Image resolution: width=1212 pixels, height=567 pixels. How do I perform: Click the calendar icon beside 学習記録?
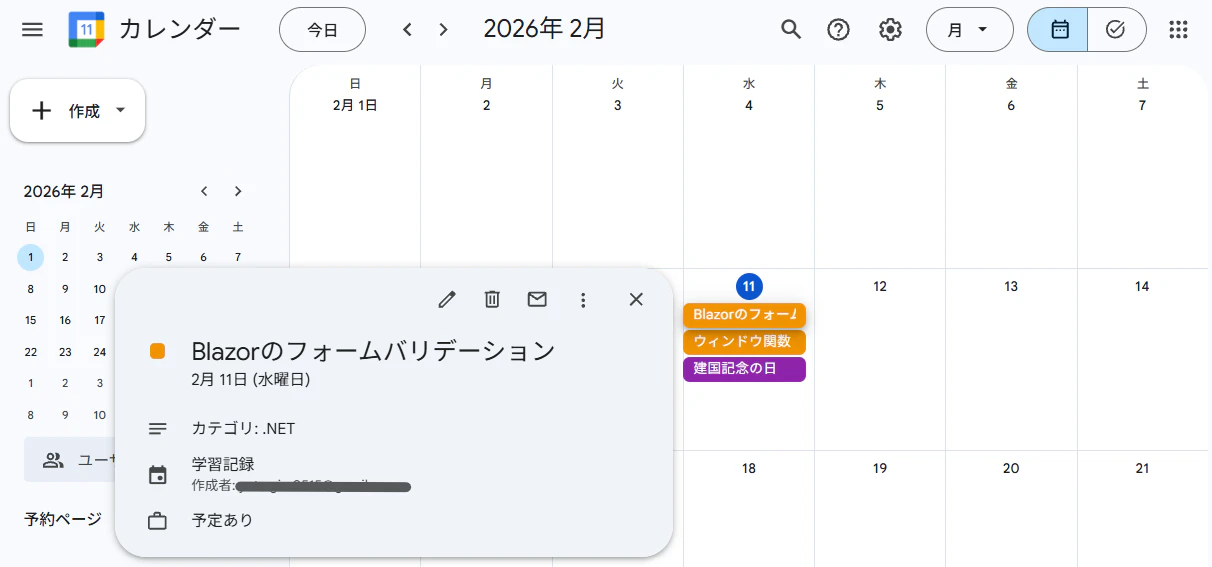click(x=157, y=474)
